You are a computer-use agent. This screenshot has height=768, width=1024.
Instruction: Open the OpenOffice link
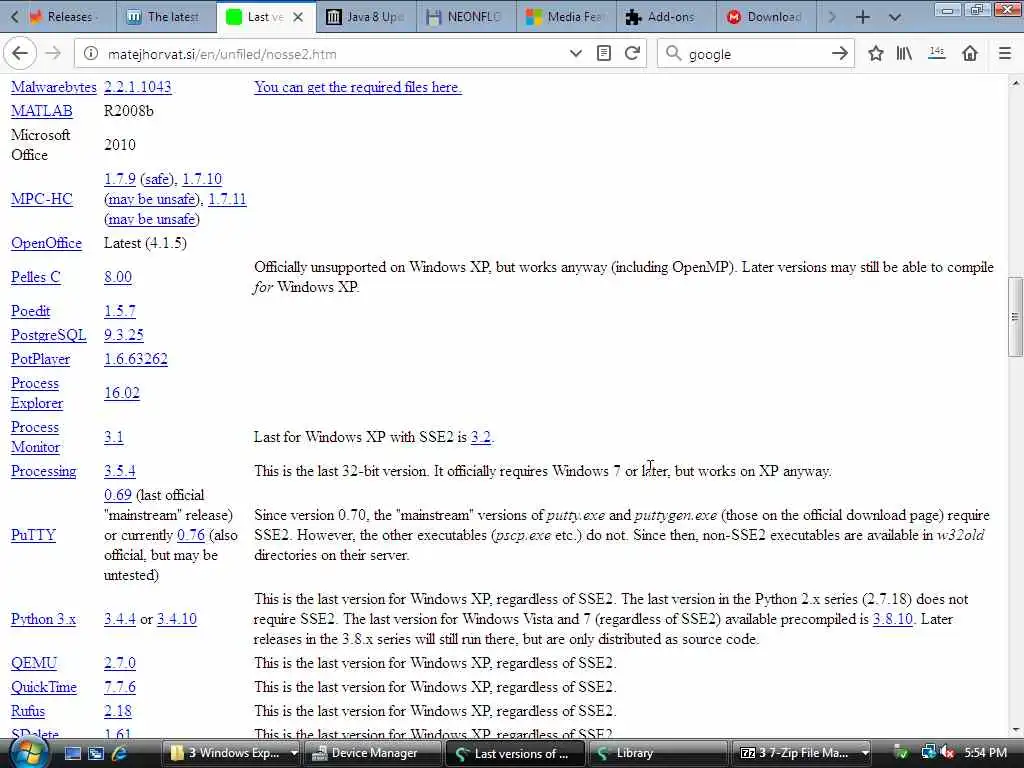46,243
